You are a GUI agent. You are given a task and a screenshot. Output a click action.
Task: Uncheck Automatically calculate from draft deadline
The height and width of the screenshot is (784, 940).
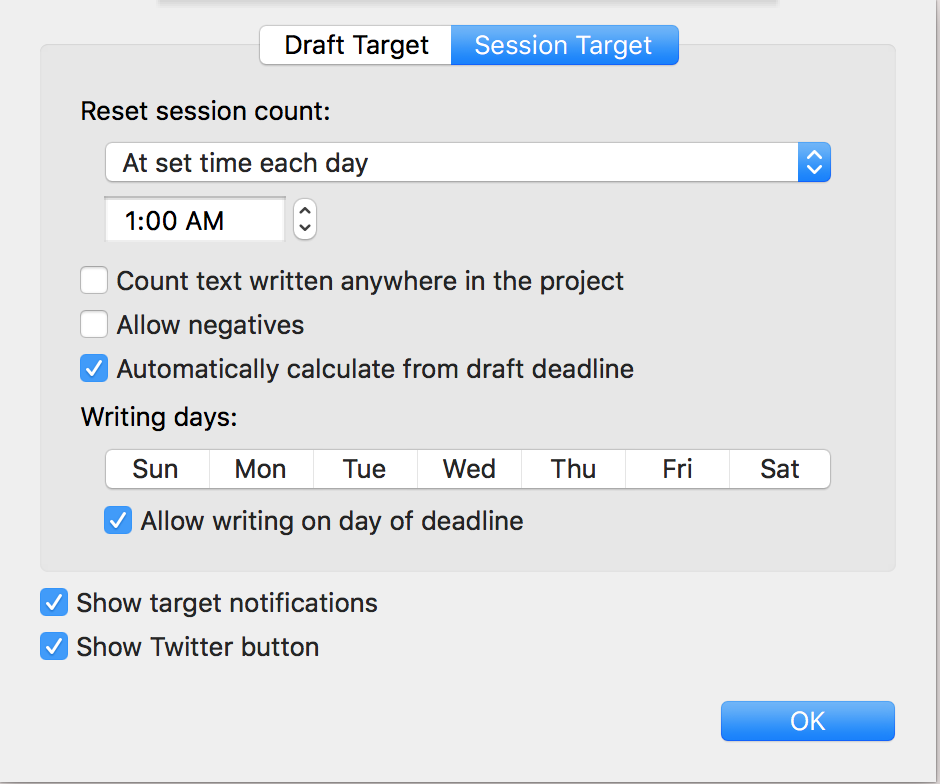[94, 369]
